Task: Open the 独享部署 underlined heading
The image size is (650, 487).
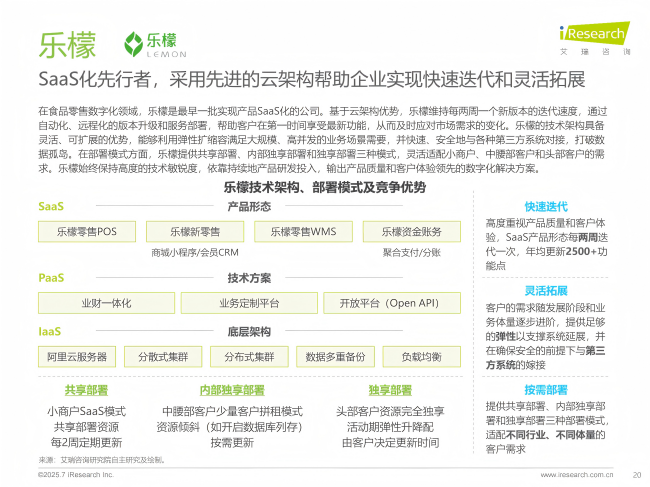Action: 390,390
